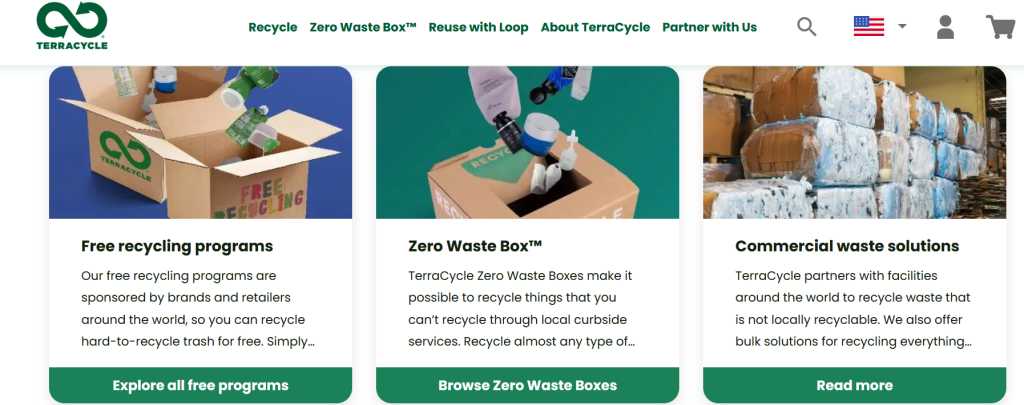Click Read more button
This screenshot has width=1024, height=405.
(854, 385)
